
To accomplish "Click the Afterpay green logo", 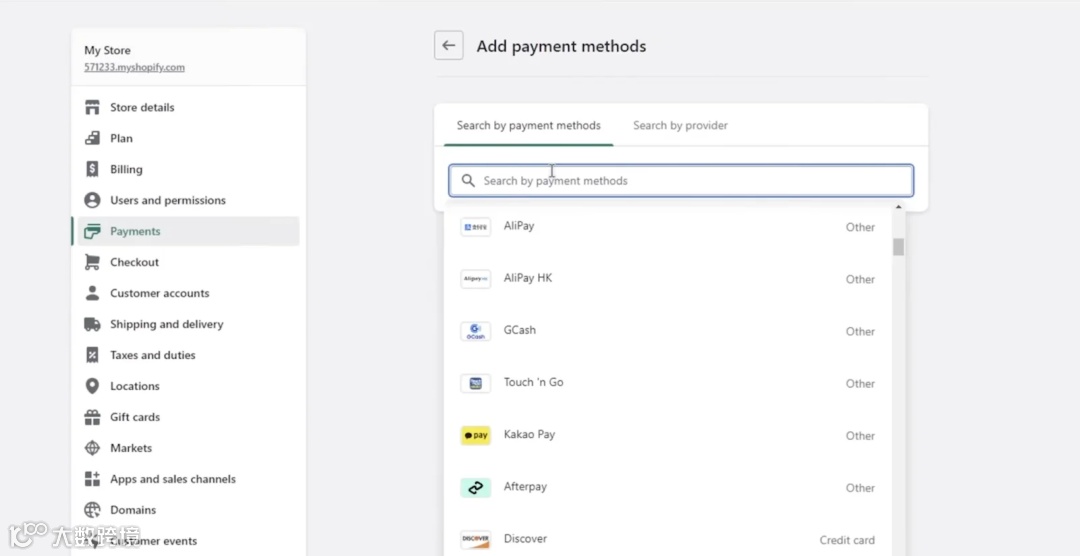I will 475,488.
